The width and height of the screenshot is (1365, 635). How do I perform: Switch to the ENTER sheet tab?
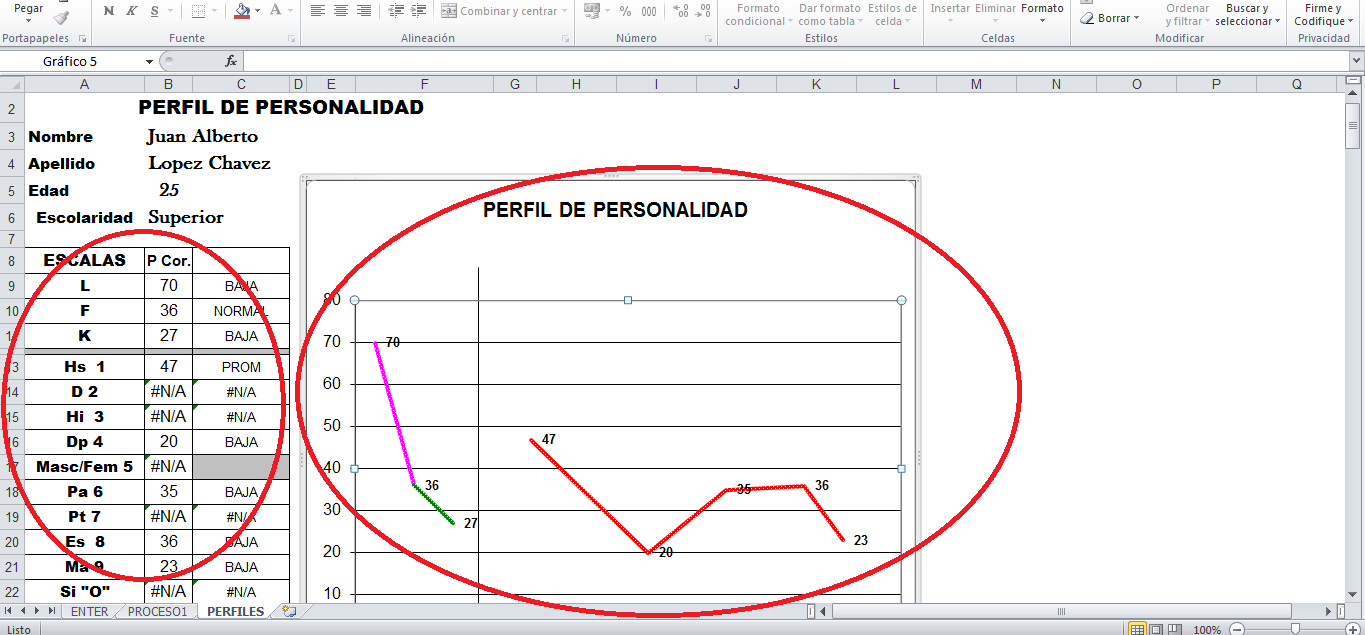pyautogui.click(x=89, y=611)
